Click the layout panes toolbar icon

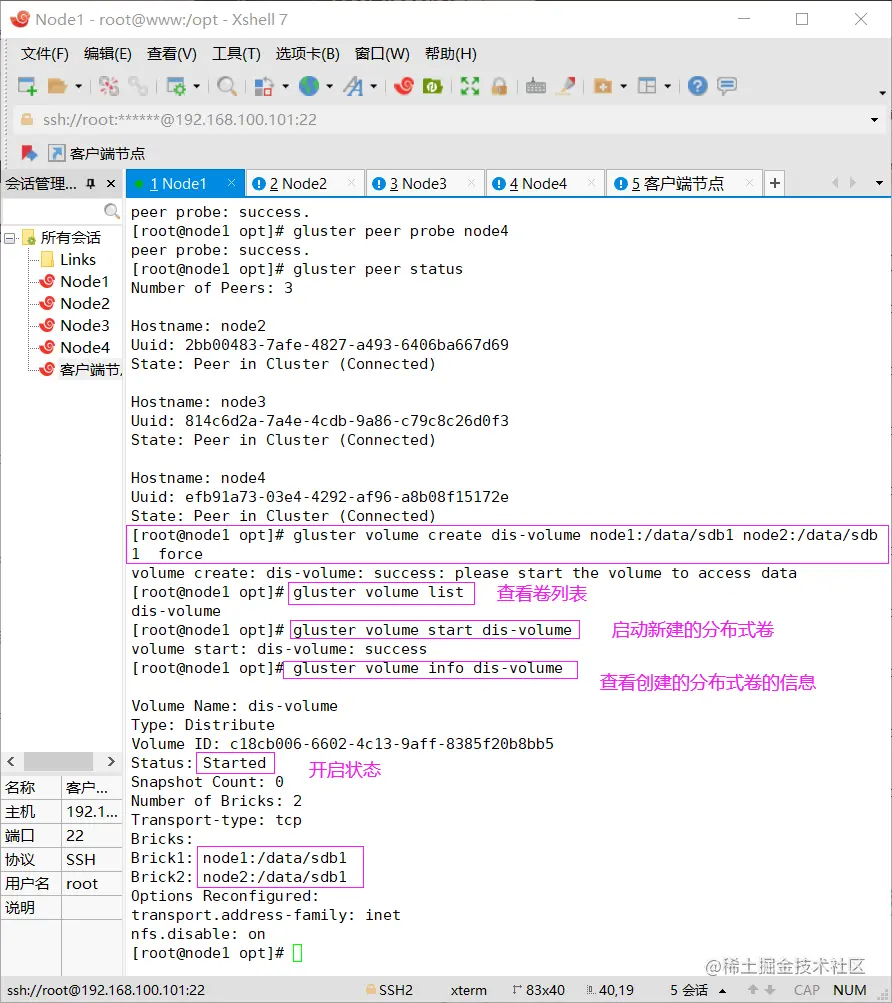pos(647,86)
